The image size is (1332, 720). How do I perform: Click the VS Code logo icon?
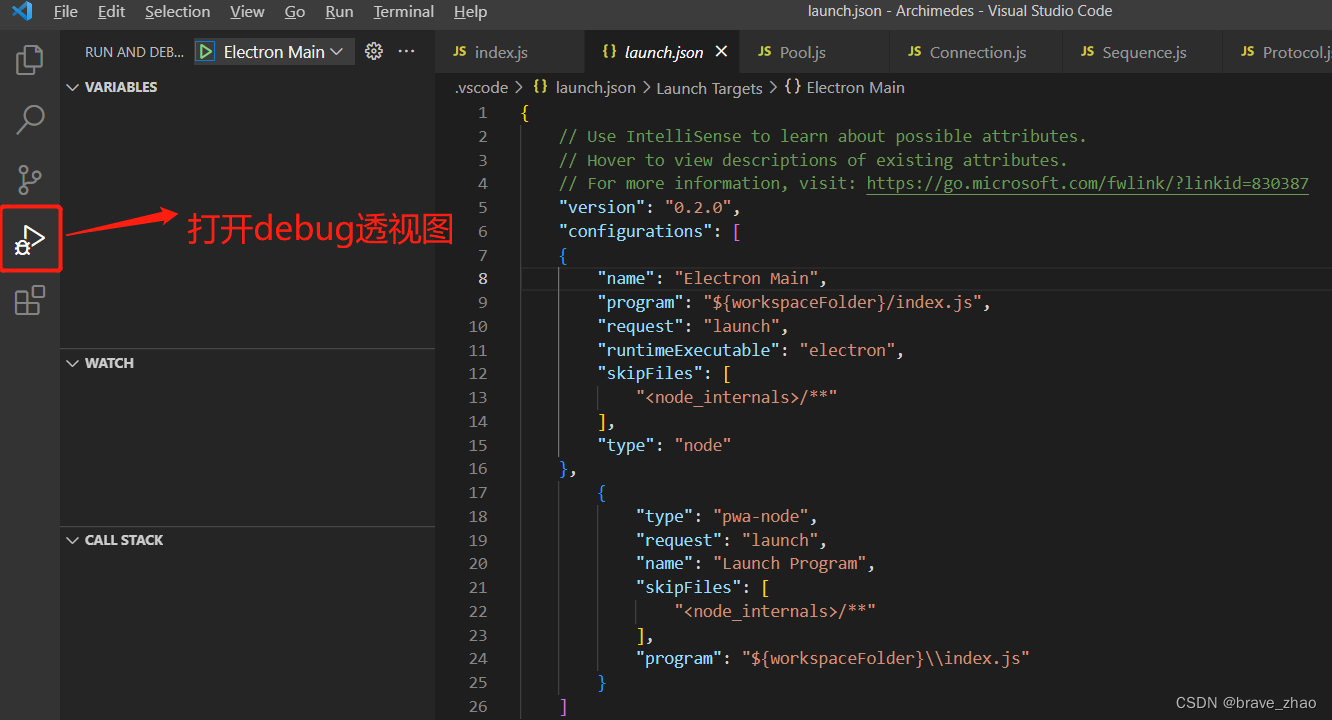point(22,12)
